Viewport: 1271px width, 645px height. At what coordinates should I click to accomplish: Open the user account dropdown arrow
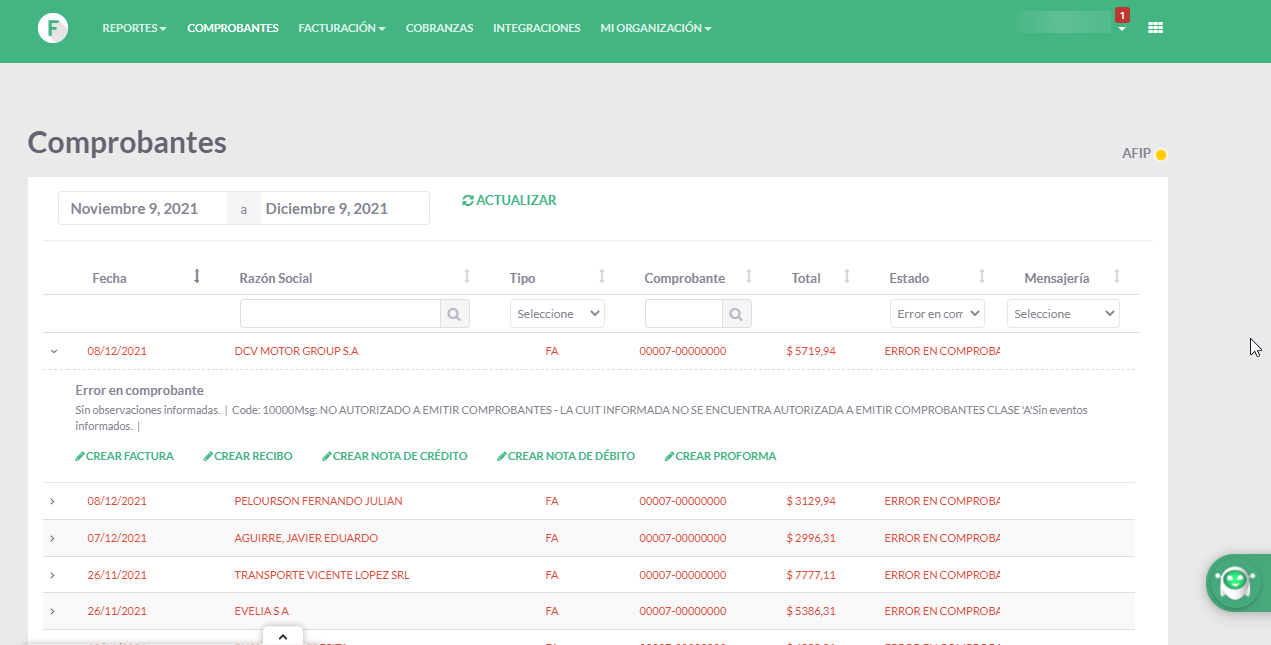(x=1122, y=30)
